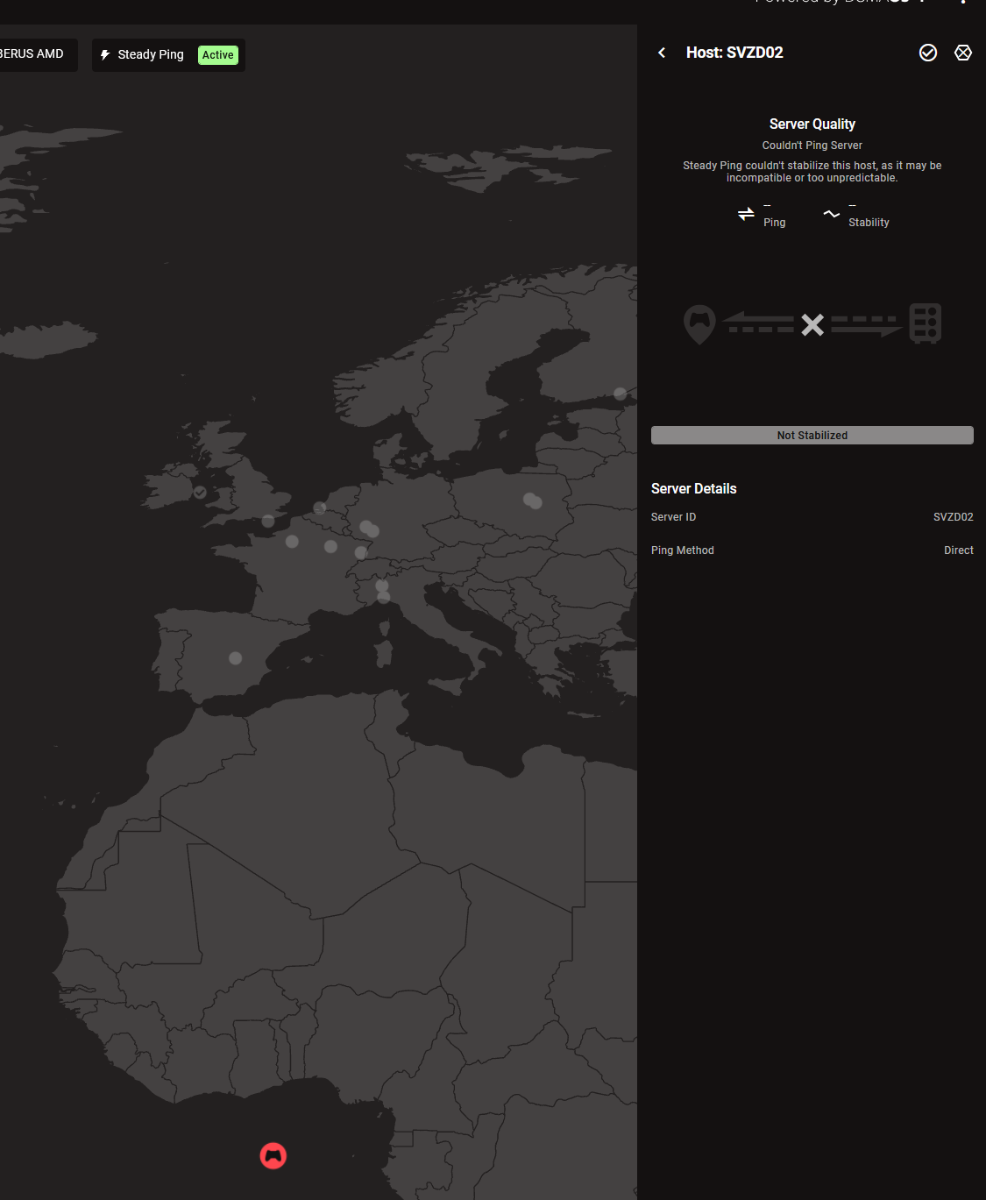Click the SVZD02 Server ID value
The width and height of the screenshot is (986, 1200).
(953, 517)
